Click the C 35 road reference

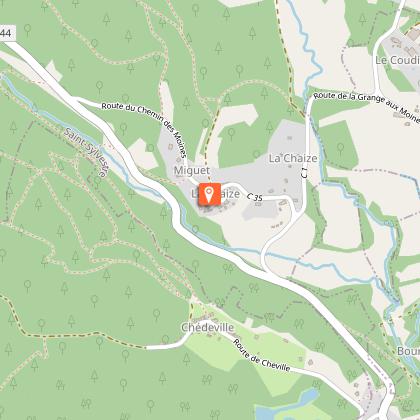(x=255, y=197)
